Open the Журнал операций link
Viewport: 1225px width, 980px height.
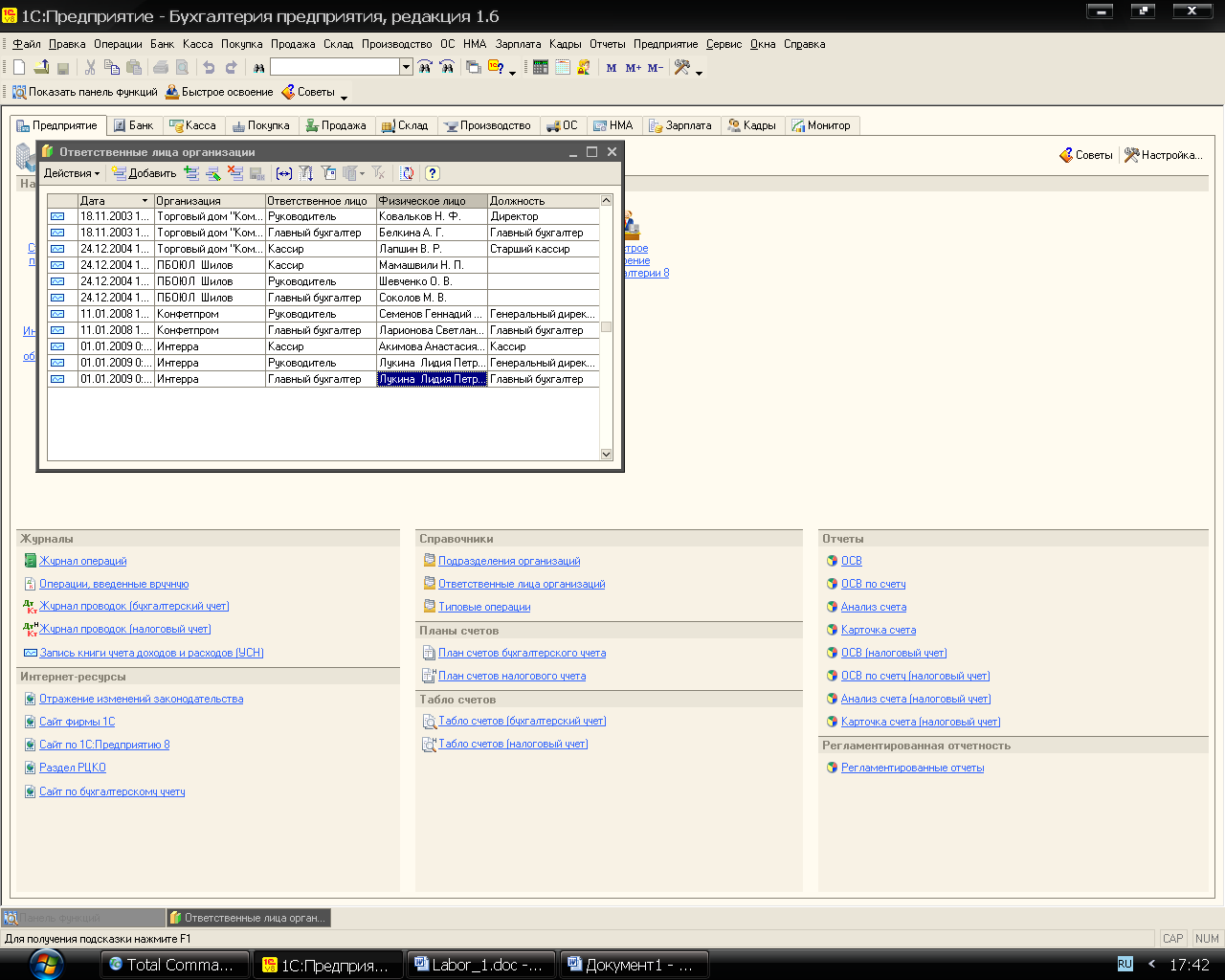tap(82, 561)
